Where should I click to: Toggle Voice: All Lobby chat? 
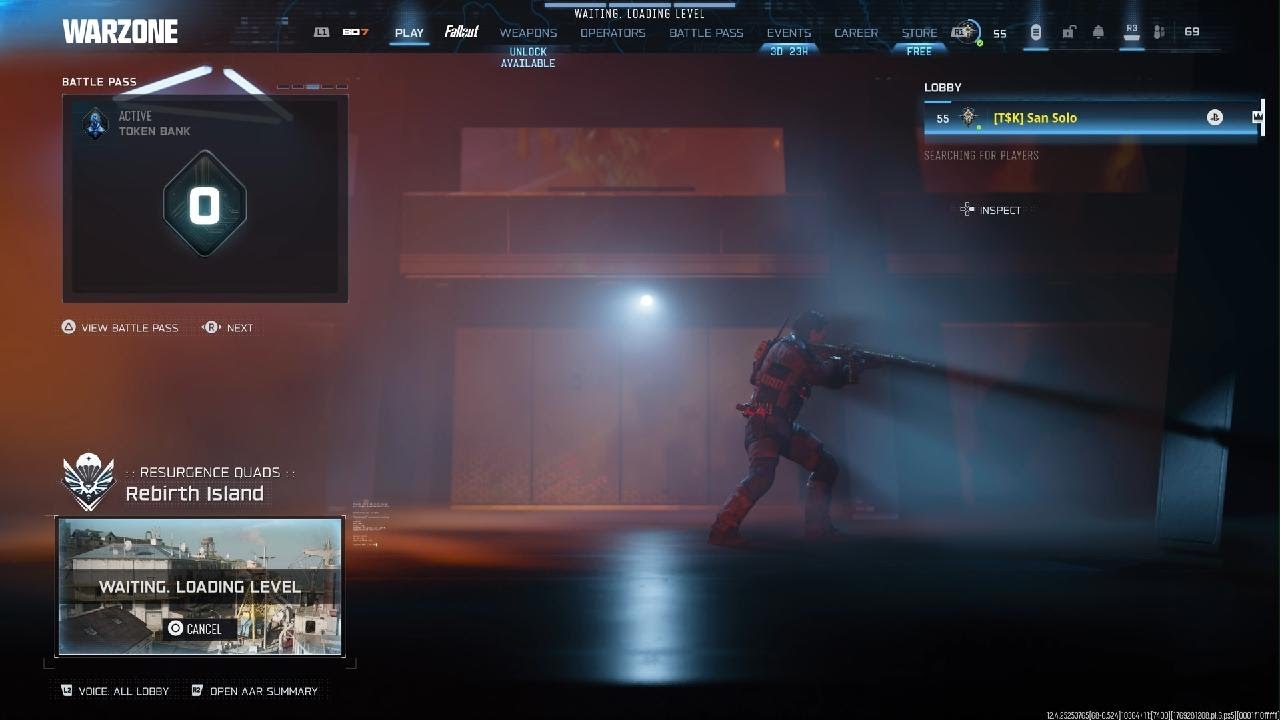125,691
